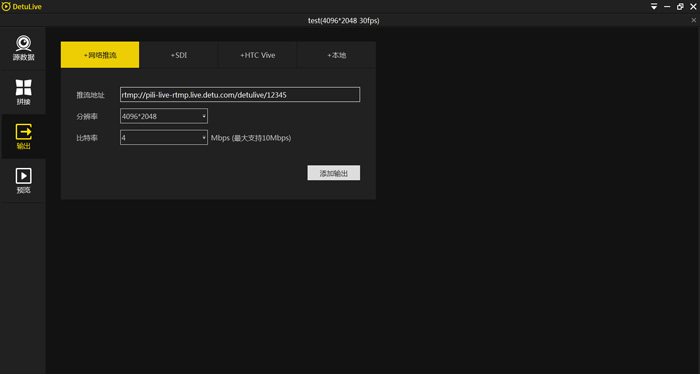This screenshot has height=374, width=700.
Task: Click the Mbps (最大支持10Mbps) hint text
Action: (251, 138)
